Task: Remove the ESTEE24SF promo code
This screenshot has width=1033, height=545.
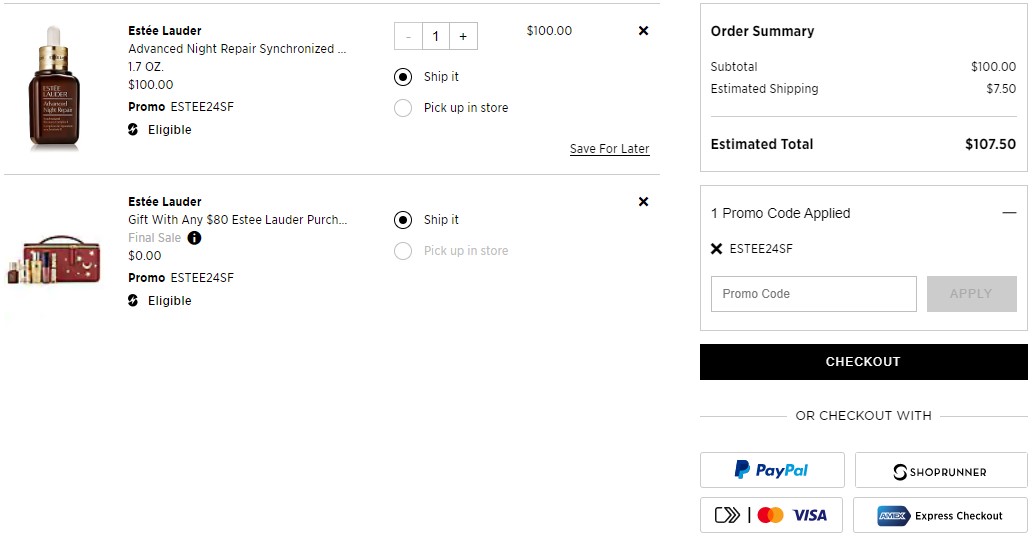Action: point(717,248)
